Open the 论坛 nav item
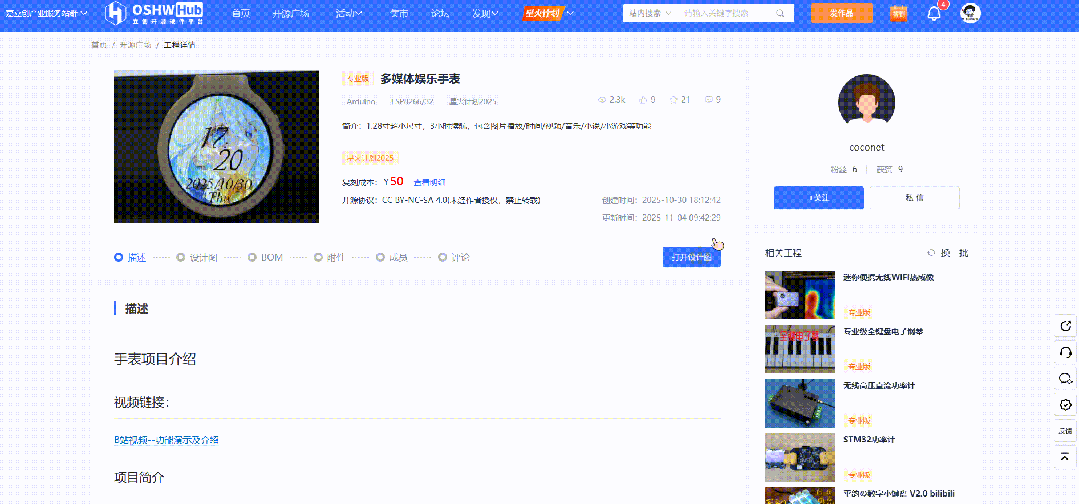Viewport: 1079px width, 504px height. point(440,13)
